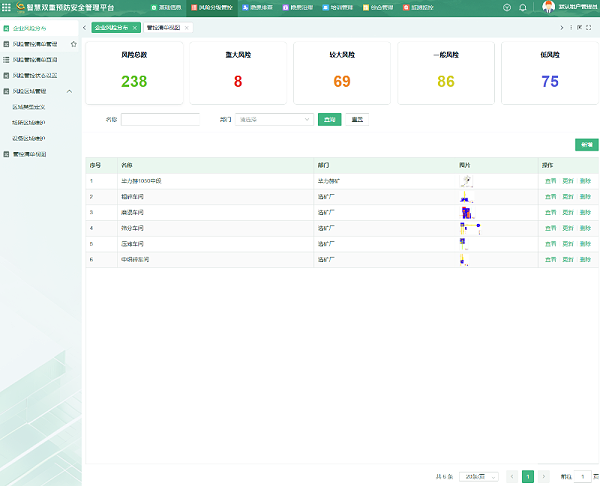Click the blue 隐患排查 module icon
Image resolution: width=600 pixels, height=486 pixels.
click(x=245, y=8)
